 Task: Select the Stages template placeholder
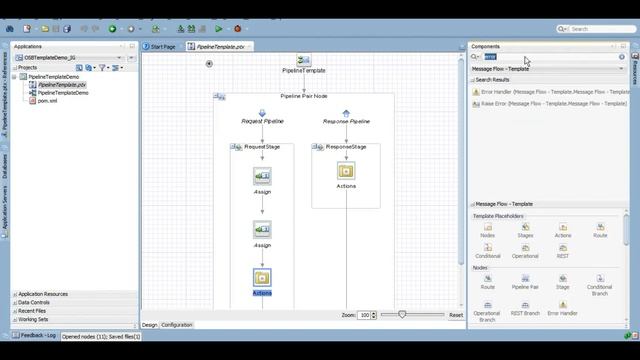pos(525,231)
